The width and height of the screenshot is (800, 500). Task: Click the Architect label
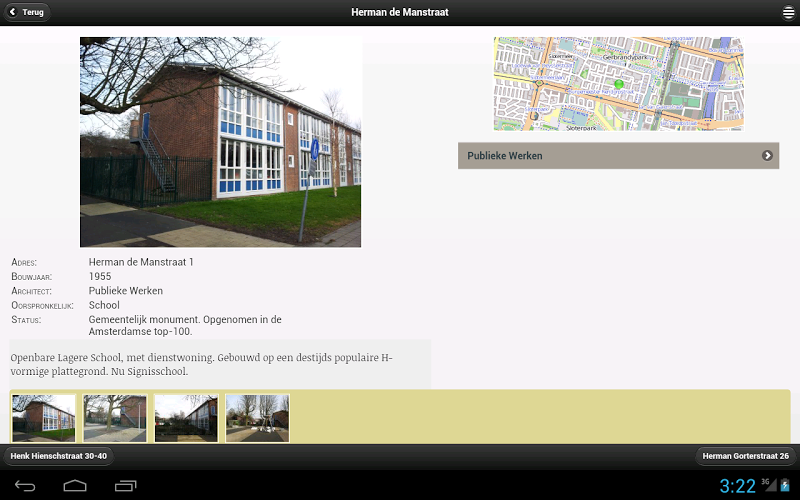point(31,291)
